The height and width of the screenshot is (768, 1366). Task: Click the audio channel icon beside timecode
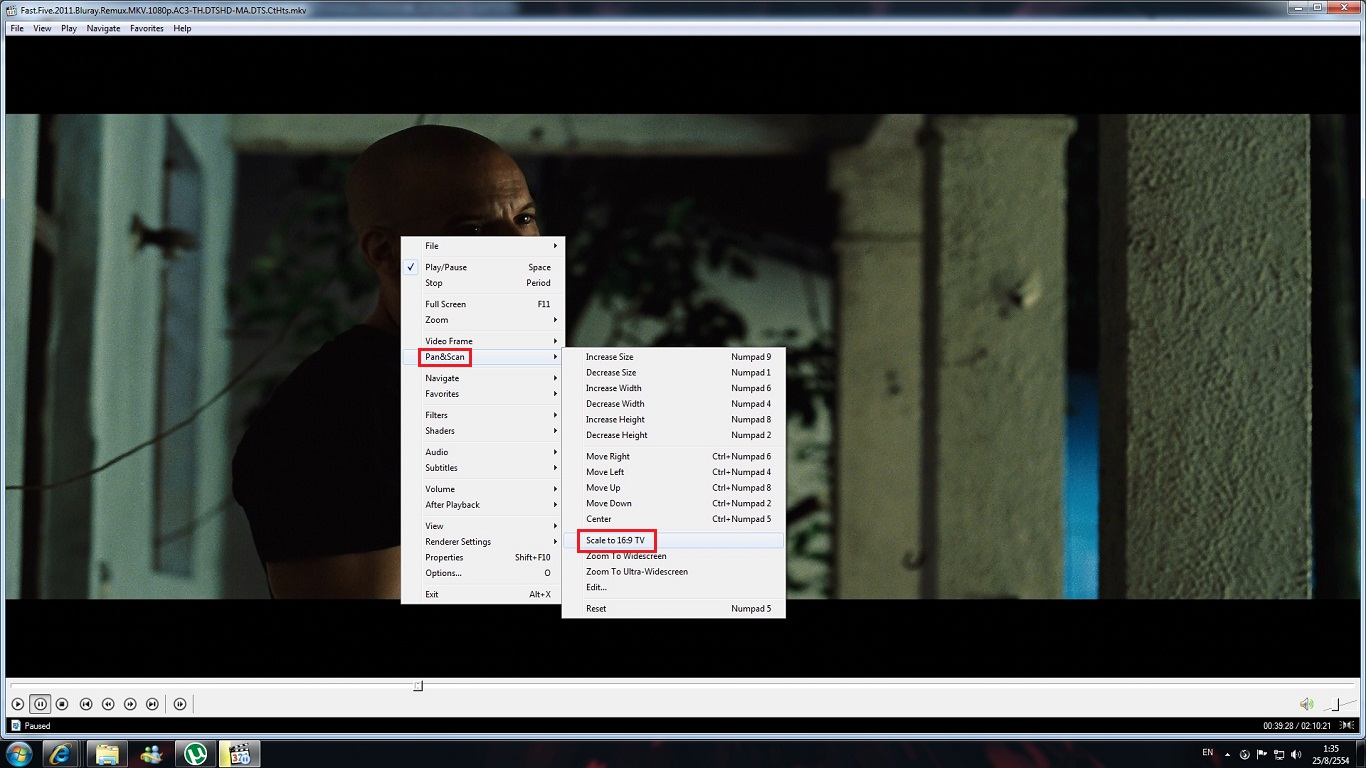point(1345,726)
